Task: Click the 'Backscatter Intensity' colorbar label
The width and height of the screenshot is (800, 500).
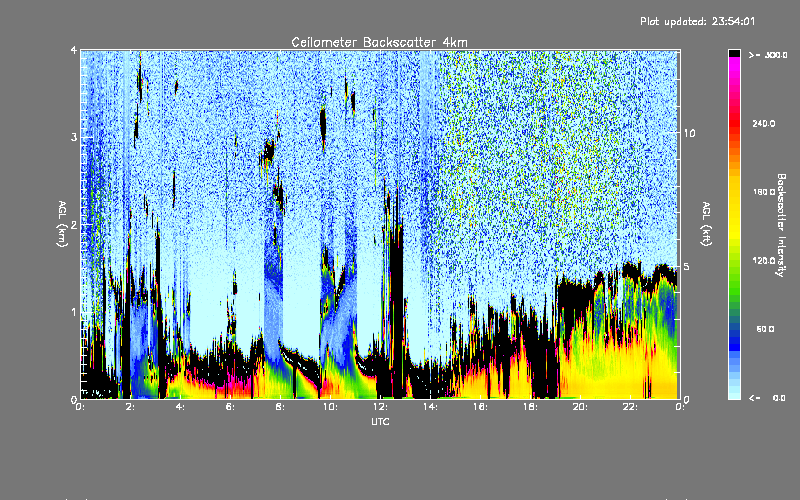Action: coord(781,225)
